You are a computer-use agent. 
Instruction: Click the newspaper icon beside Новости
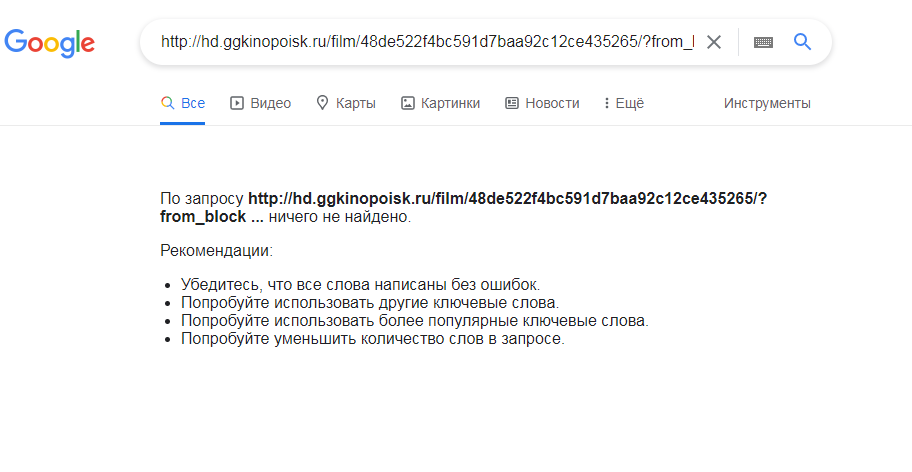tap(512, 103)
